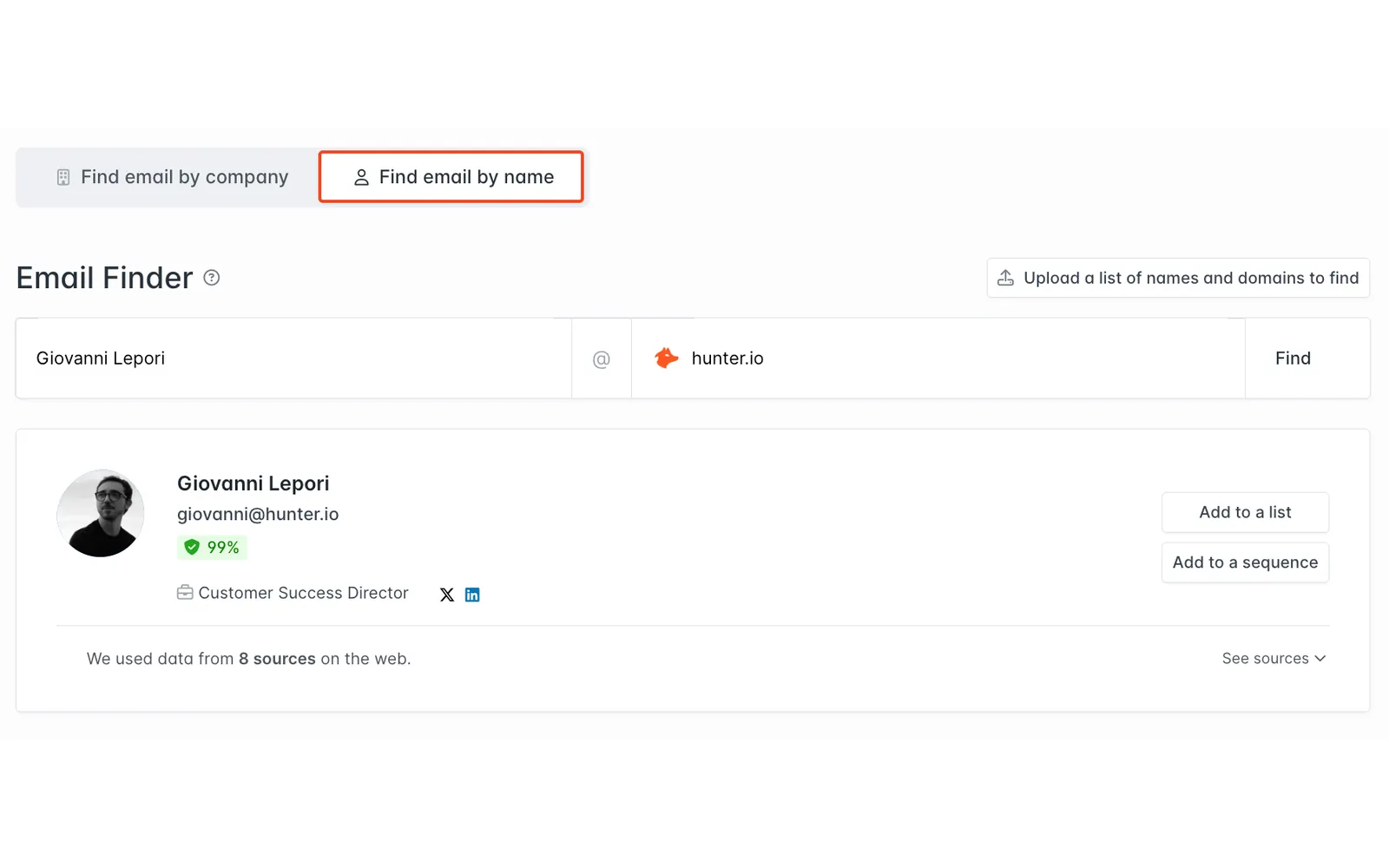Image resolution: width=1389 pixels, height=868 pixels.
Task: Click the Hunter fox logo in domain field
Action: click(x=666, y=358)
